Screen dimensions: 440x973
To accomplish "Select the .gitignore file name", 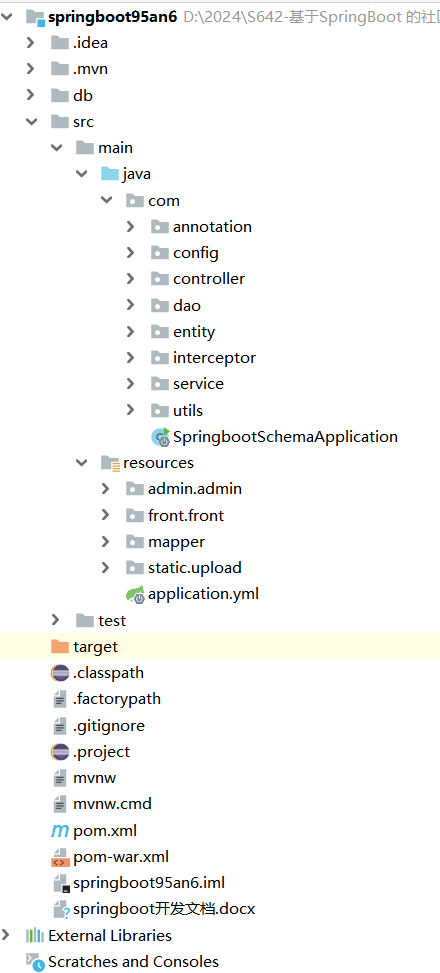I will pyautogui.click(x=109, y=725).
